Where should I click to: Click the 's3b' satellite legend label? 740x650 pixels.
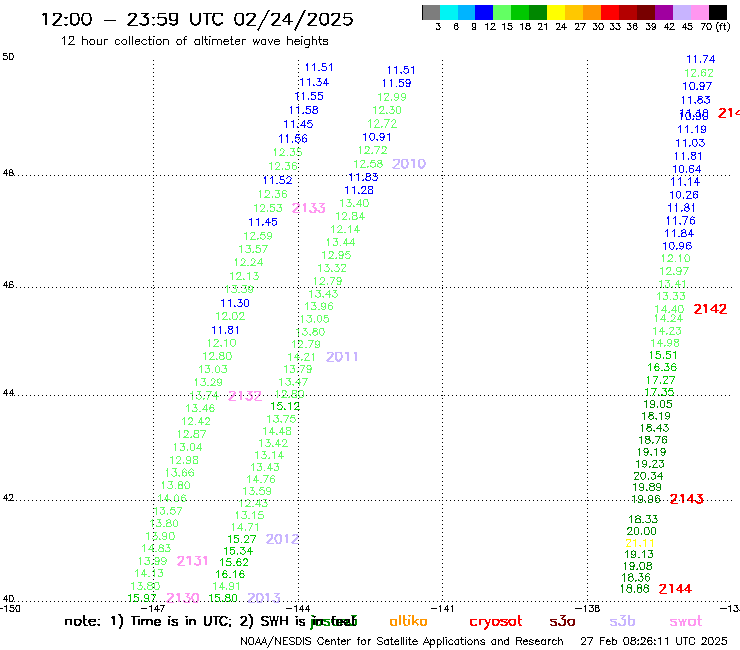[x=622, y=621]
